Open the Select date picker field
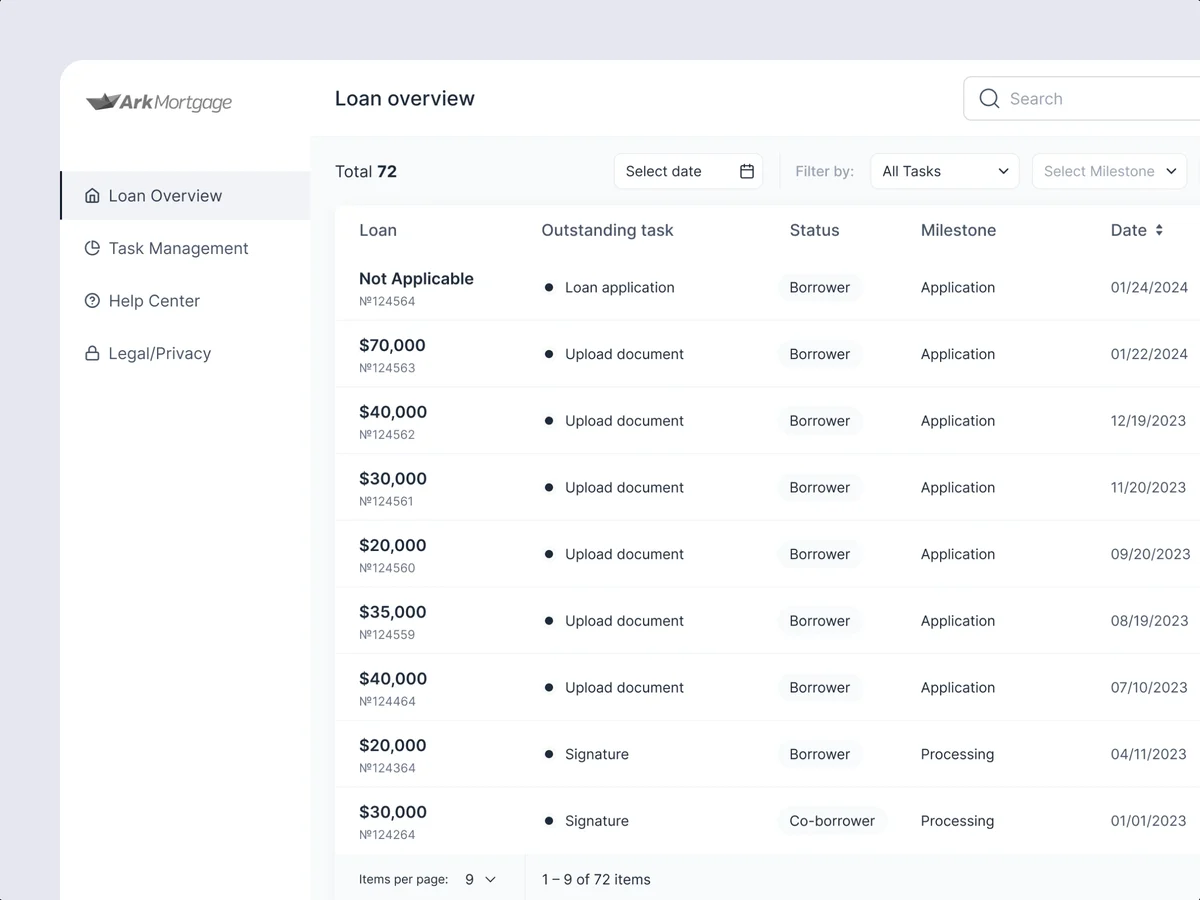Screen dimensions: 1200x900 (688, 171)
